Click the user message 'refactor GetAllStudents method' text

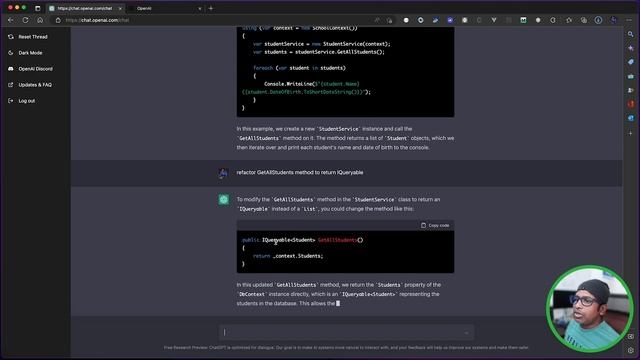tap(300, 173)
